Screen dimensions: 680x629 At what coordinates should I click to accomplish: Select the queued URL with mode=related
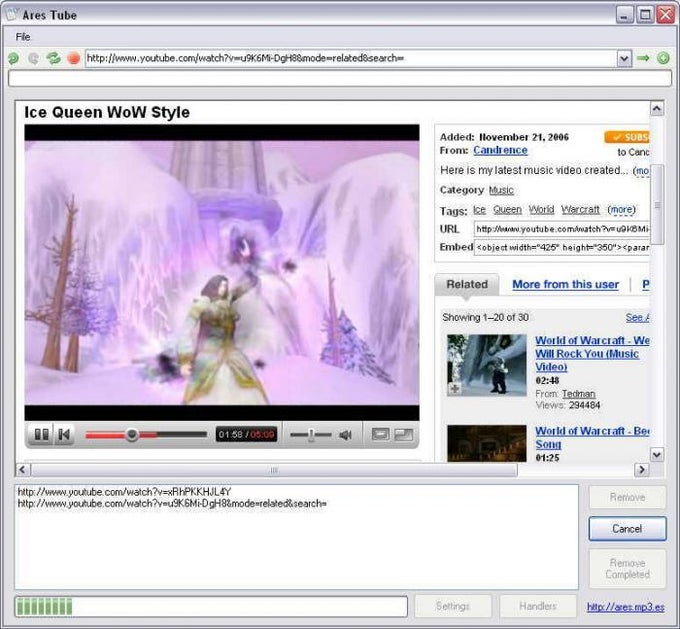point(172,504)
